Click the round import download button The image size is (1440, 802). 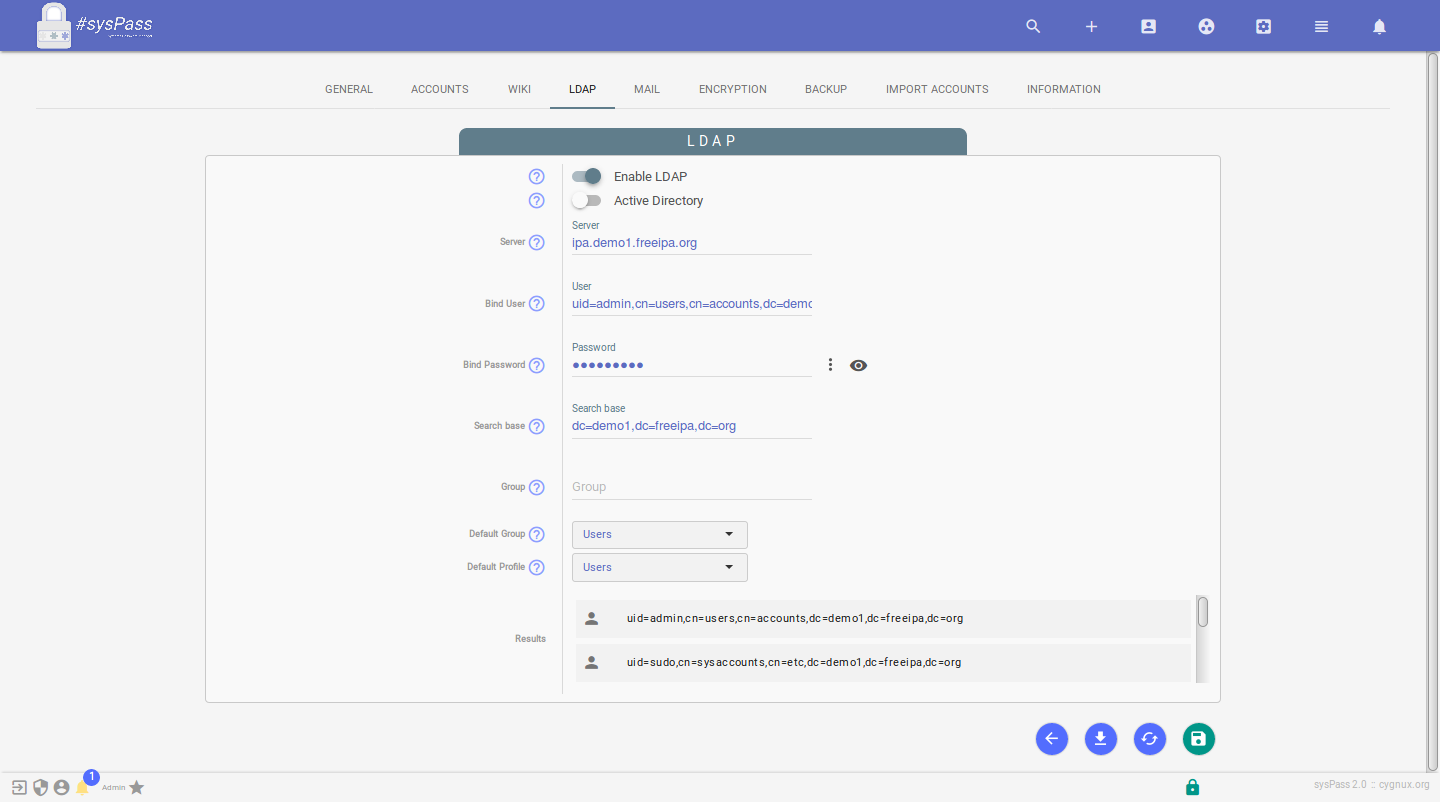[1100, 739]
